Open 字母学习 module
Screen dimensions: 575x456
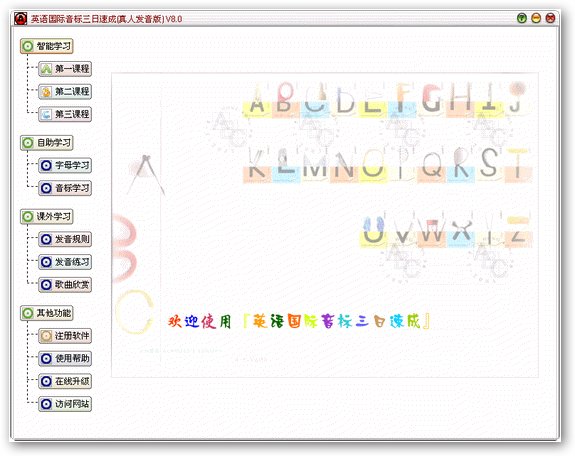(x=65, y=165)
